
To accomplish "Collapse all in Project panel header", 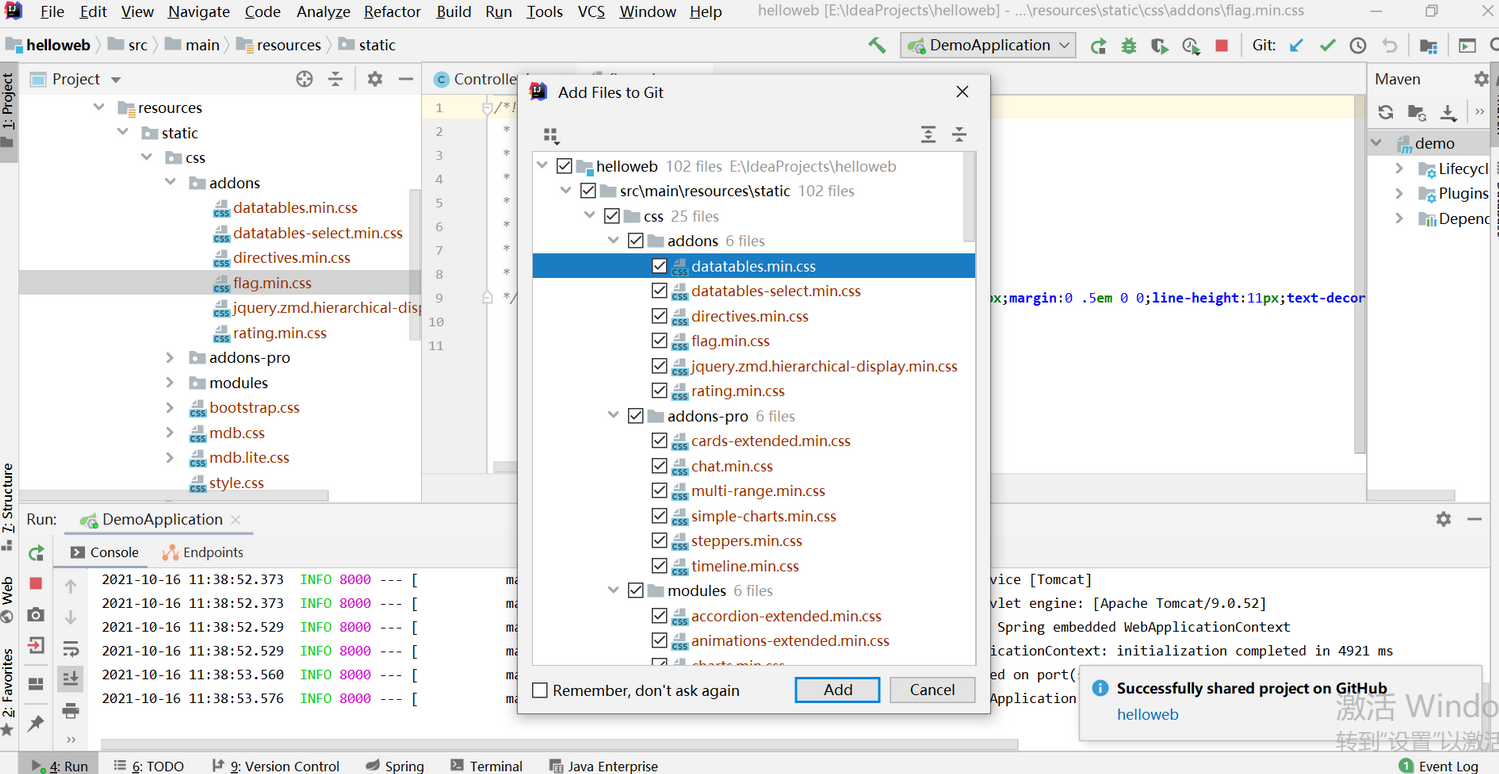I will click(336, 79).
